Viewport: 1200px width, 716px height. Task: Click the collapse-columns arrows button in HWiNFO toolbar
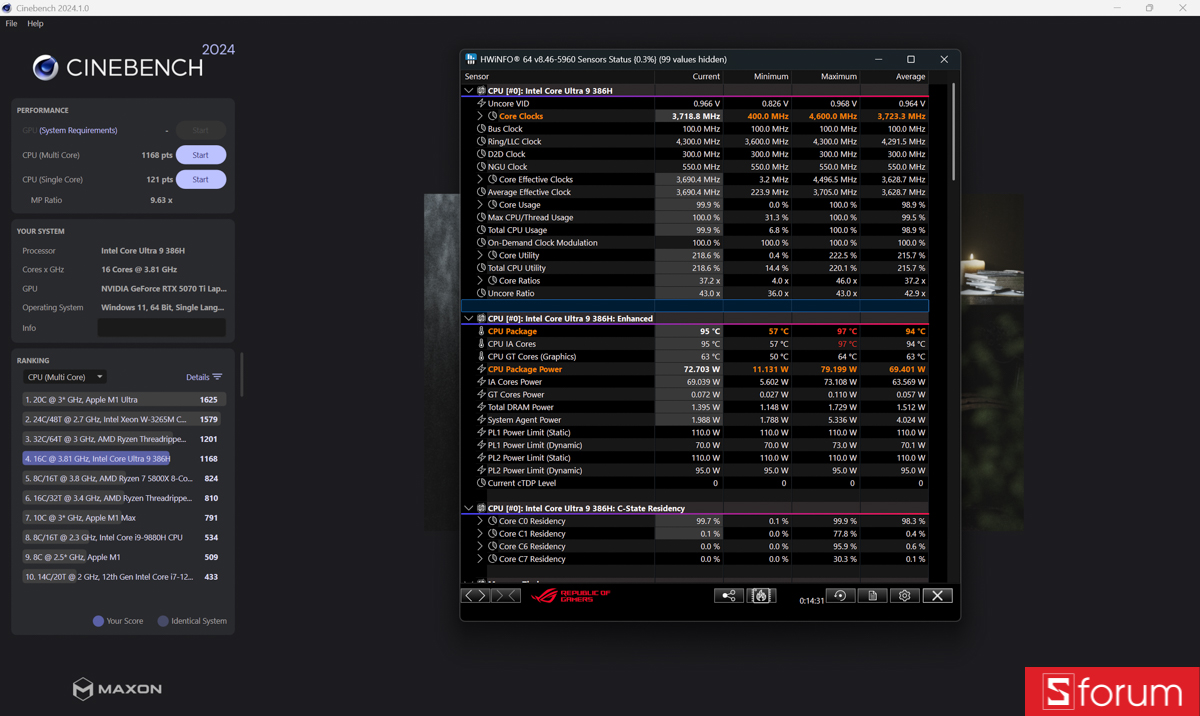(x=506, y=596)
